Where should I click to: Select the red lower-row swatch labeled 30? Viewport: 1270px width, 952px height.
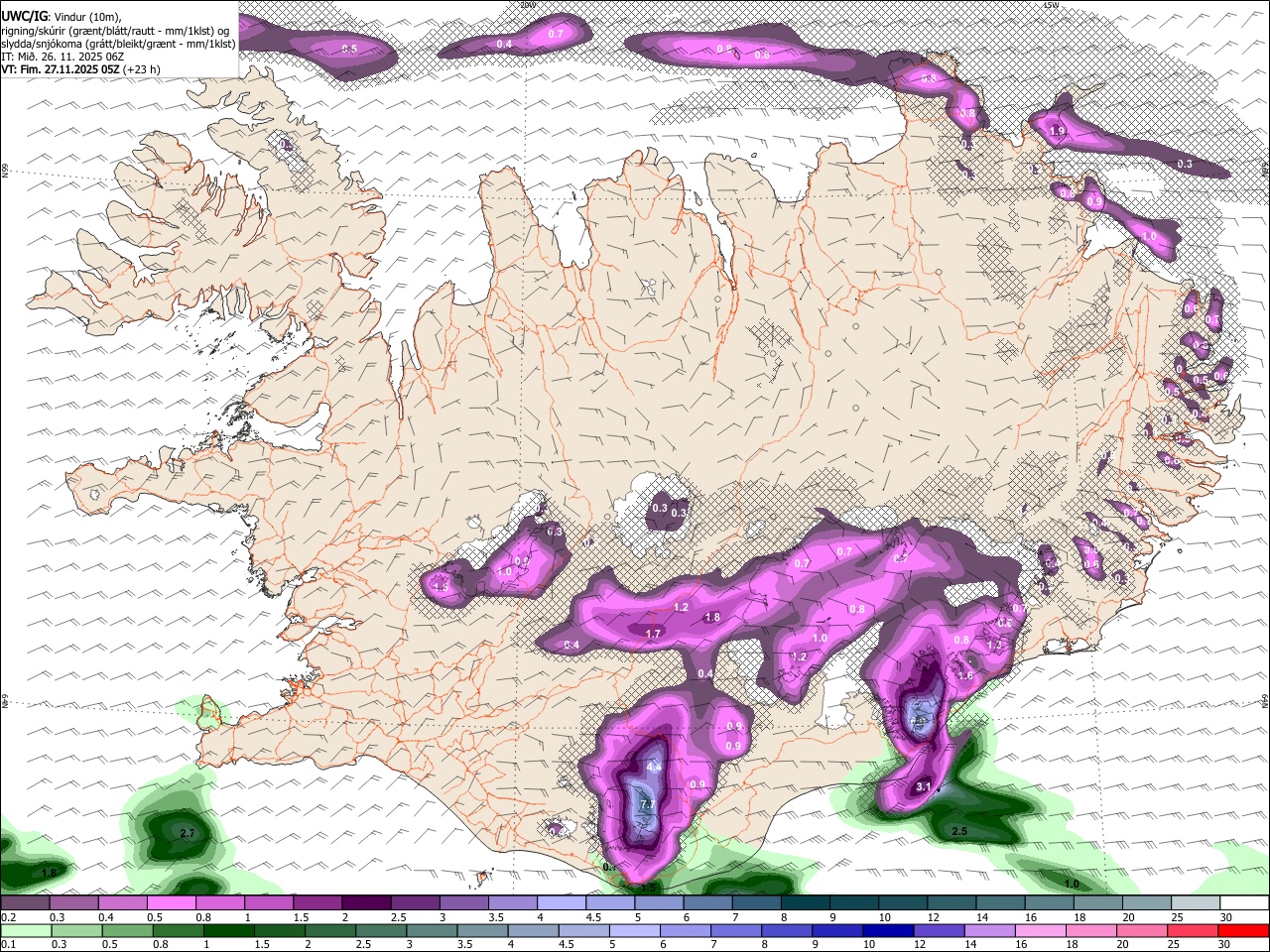1242,931
